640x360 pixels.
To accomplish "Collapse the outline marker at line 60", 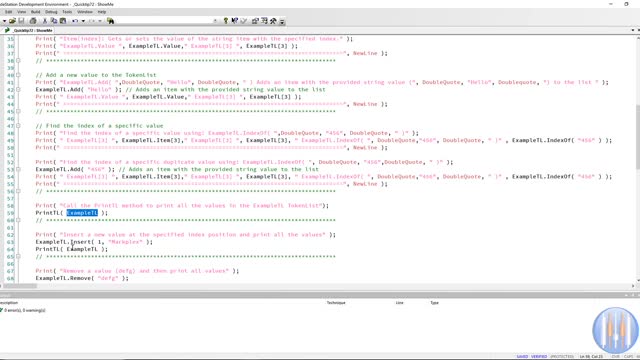I will 18,220.
